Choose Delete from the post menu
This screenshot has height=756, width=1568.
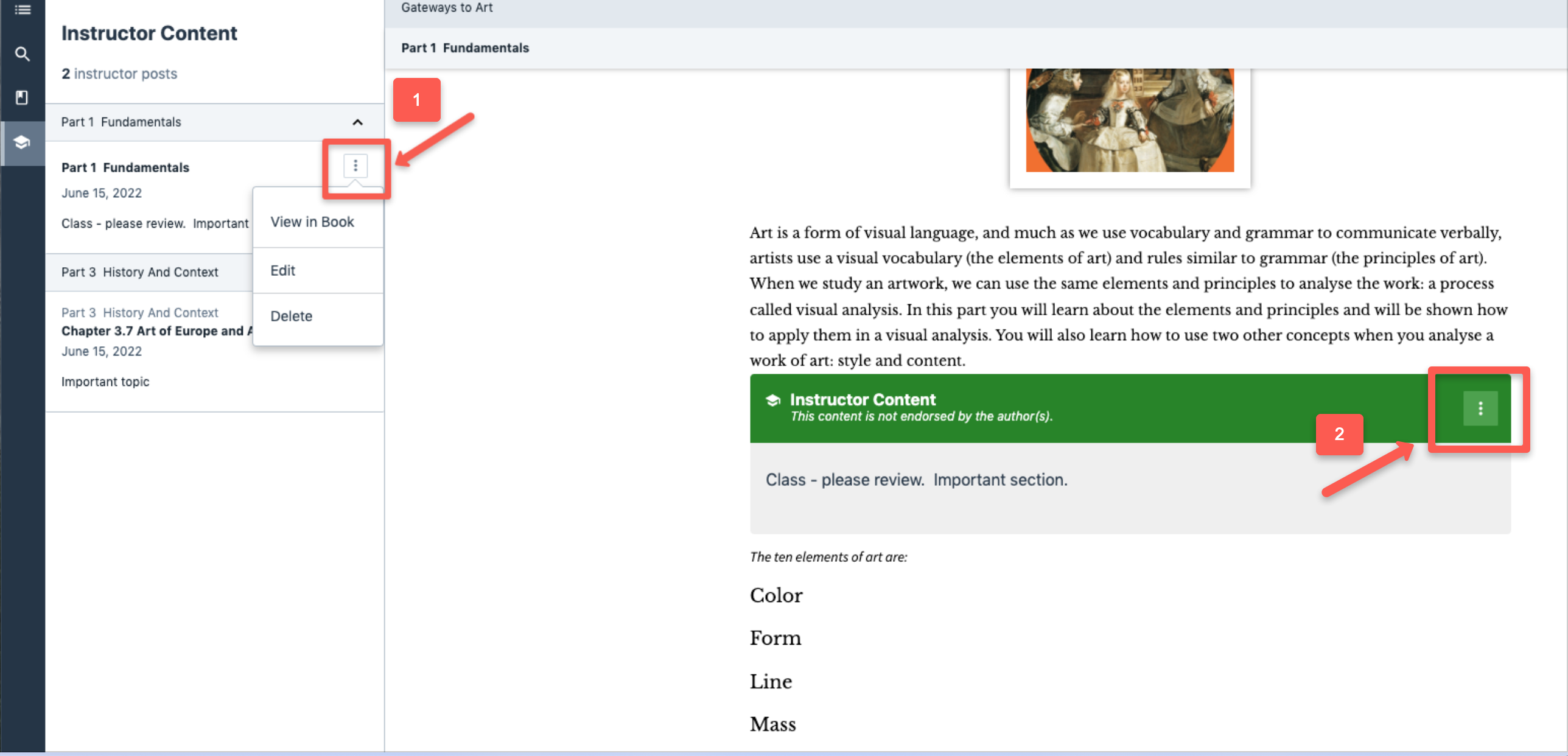tap(291, 316)
